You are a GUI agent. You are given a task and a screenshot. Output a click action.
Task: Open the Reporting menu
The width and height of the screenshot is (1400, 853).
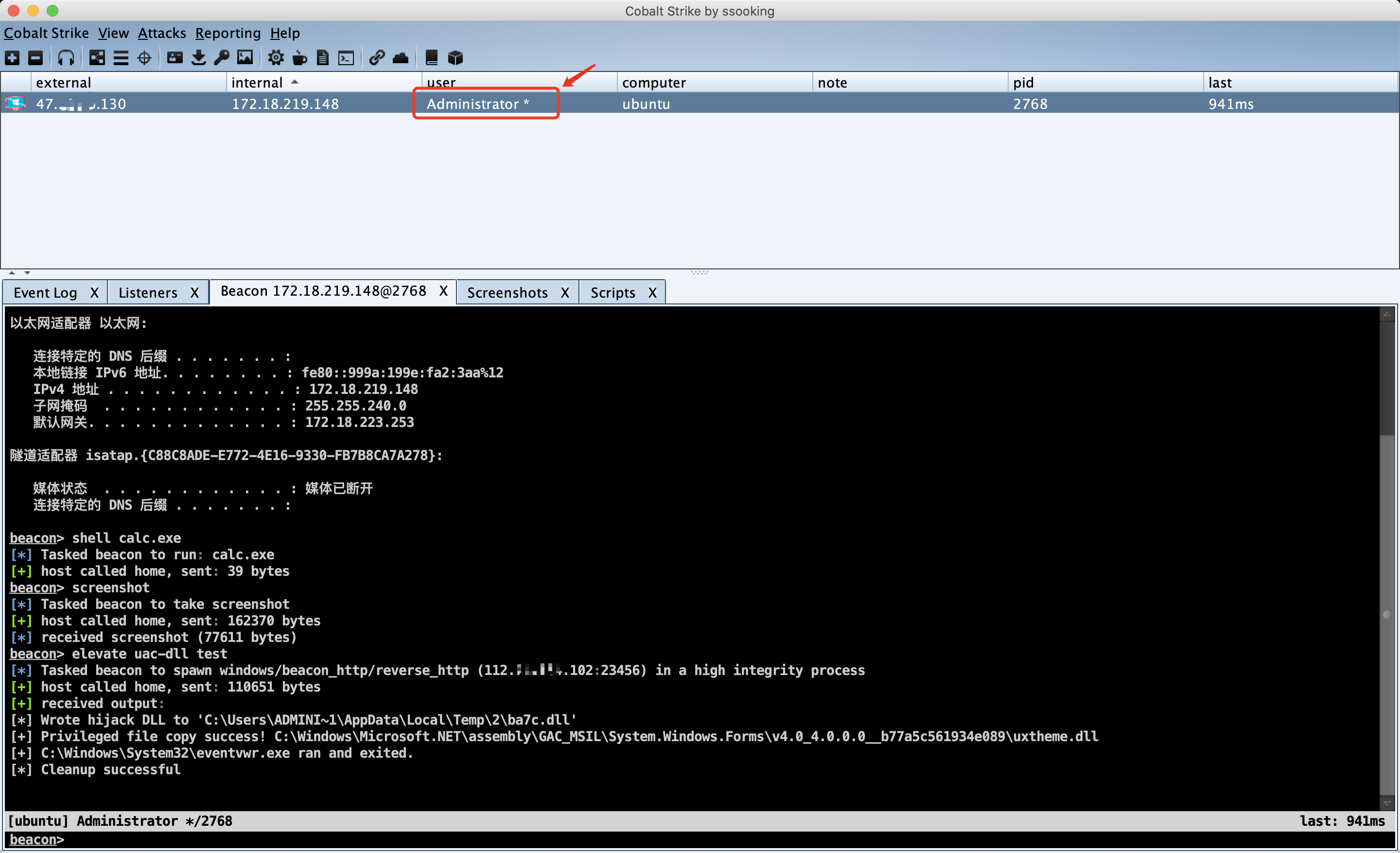pos(227,33)
